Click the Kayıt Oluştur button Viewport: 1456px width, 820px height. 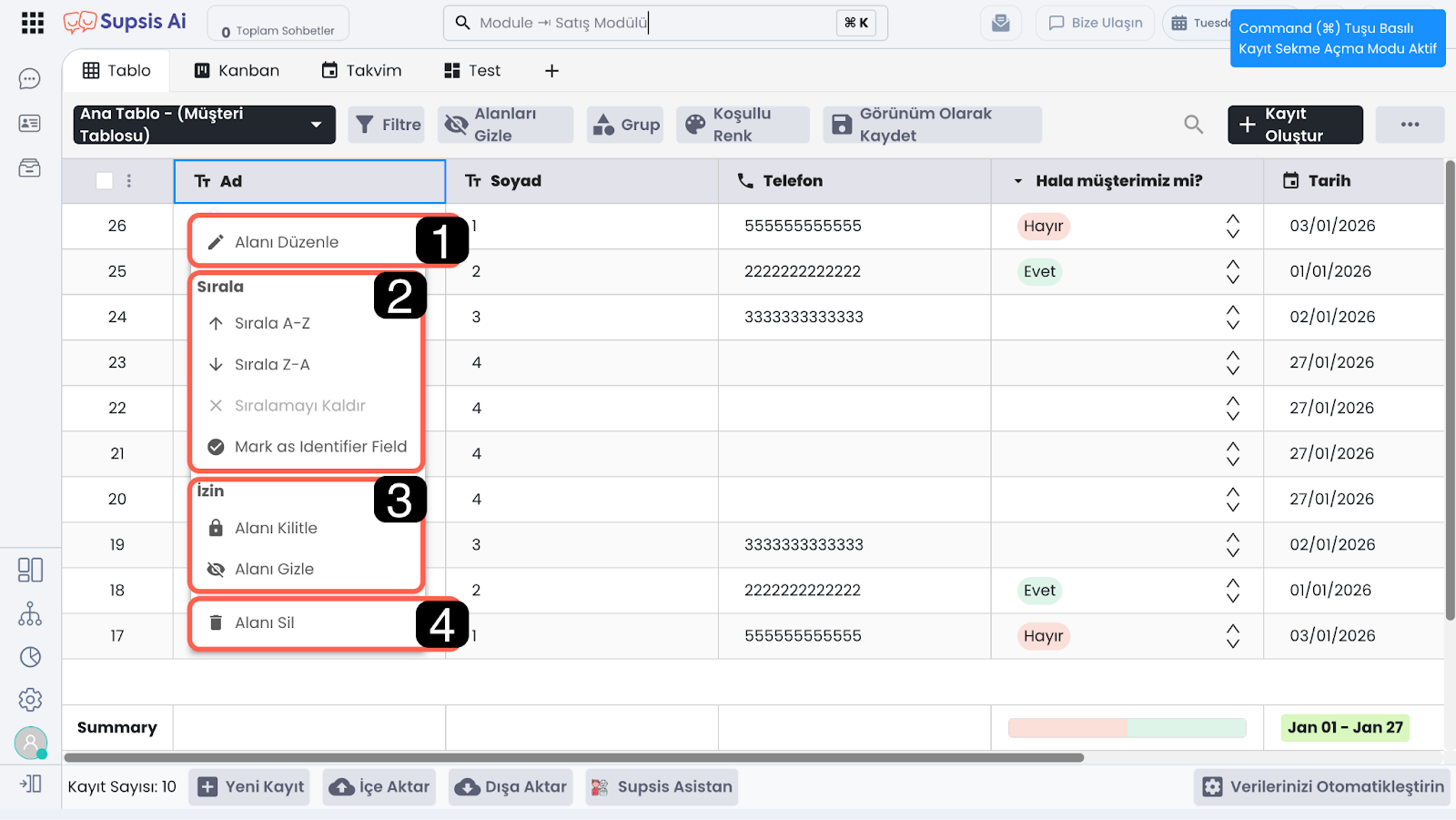(1294, 125)
